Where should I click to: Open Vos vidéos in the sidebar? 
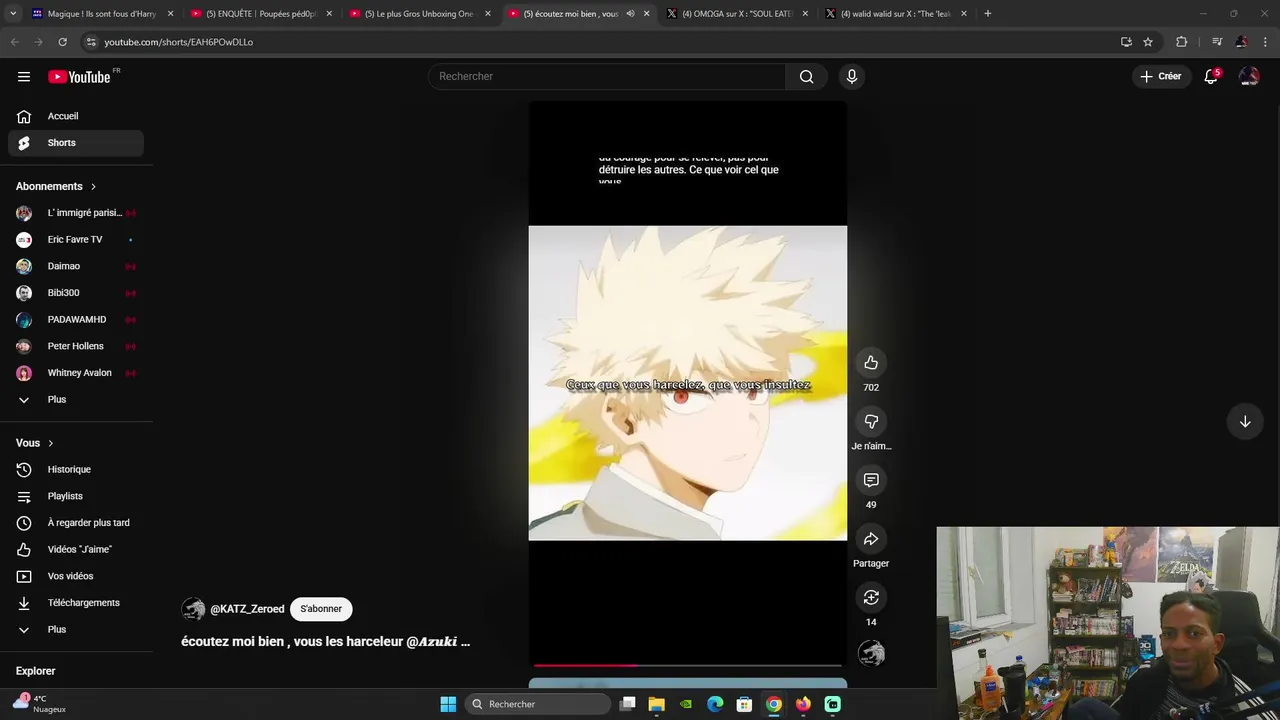[x=76, y=576]
